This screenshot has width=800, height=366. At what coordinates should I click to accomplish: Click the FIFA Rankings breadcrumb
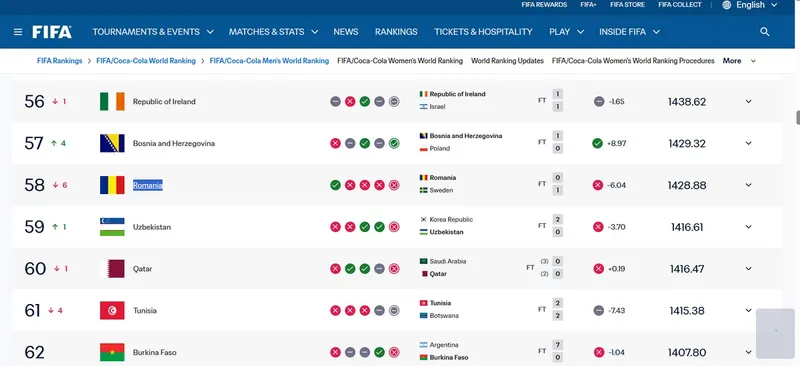pyautogui.click(x=60, y=61)
